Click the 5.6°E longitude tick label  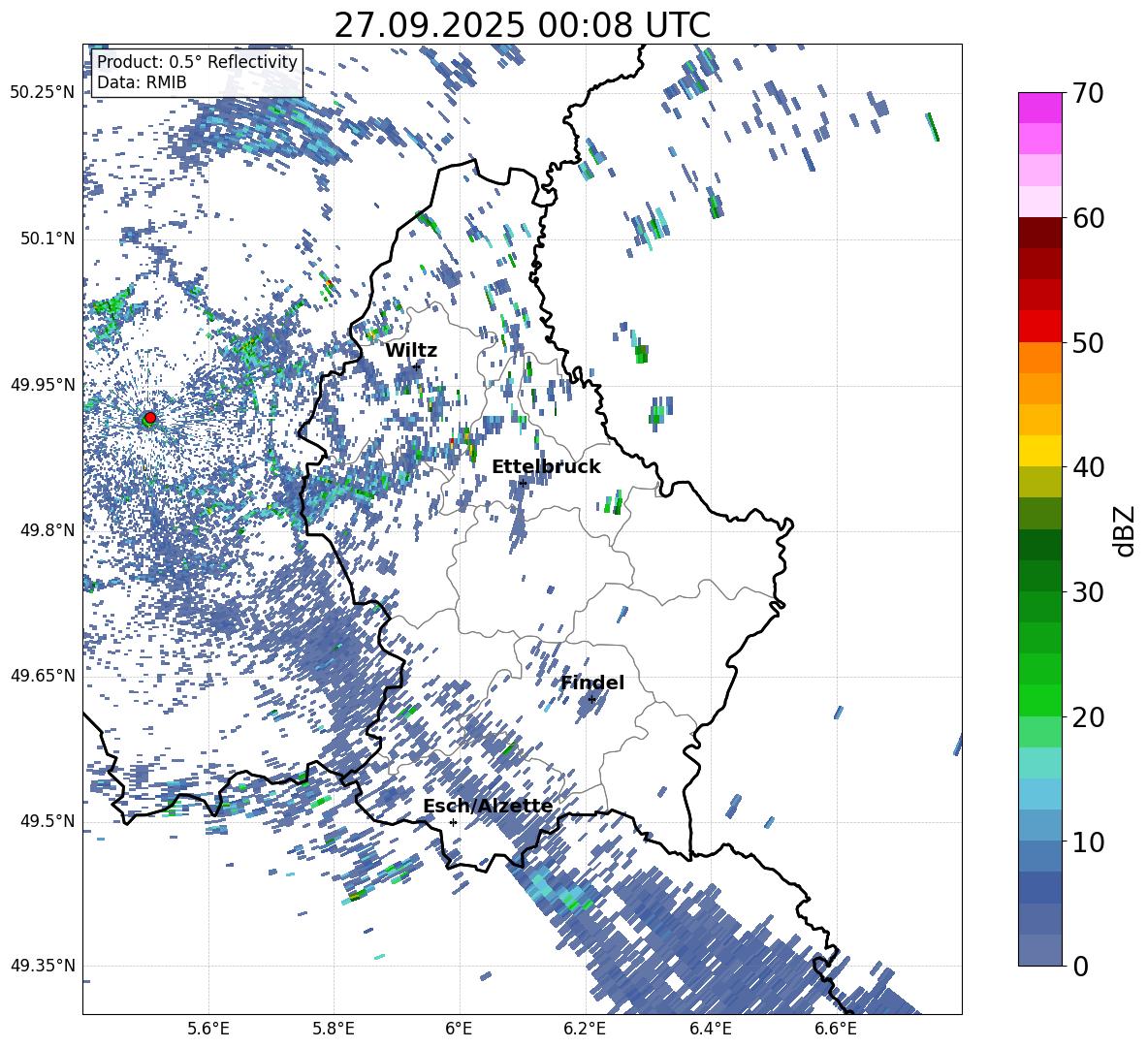point(208,1029)
